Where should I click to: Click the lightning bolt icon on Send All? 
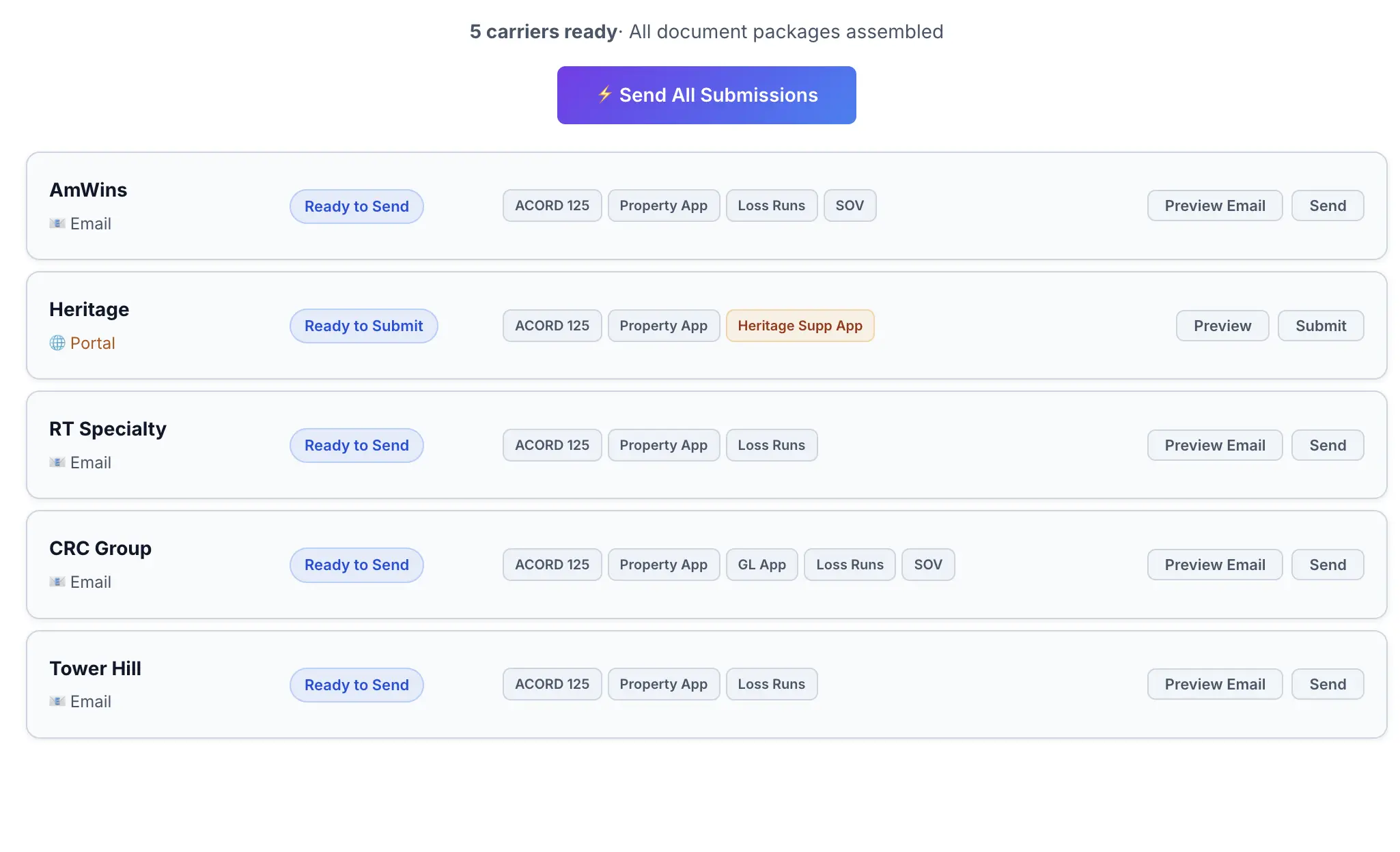[604, 94]
